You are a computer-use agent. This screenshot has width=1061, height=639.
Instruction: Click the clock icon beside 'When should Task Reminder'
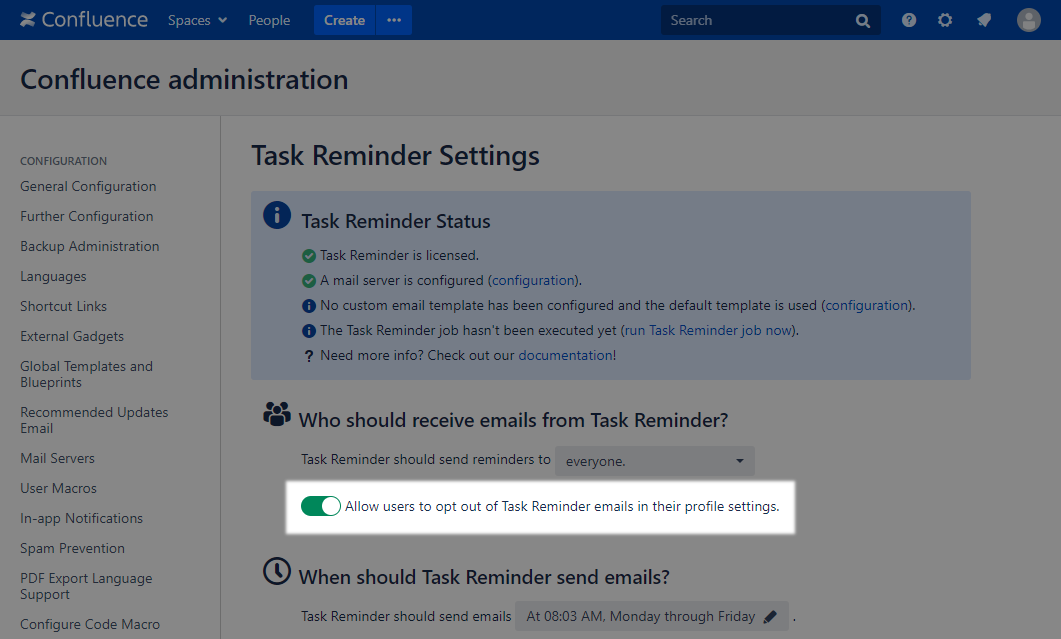[277, 571]
